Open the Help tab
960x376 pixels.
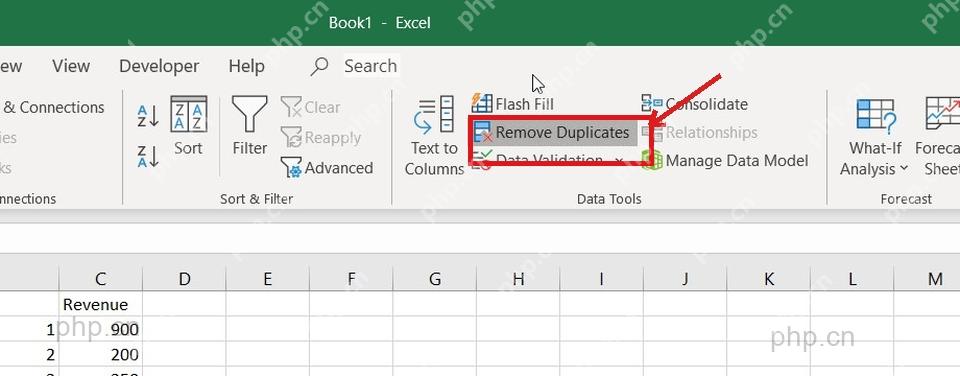tap(246, 66)
